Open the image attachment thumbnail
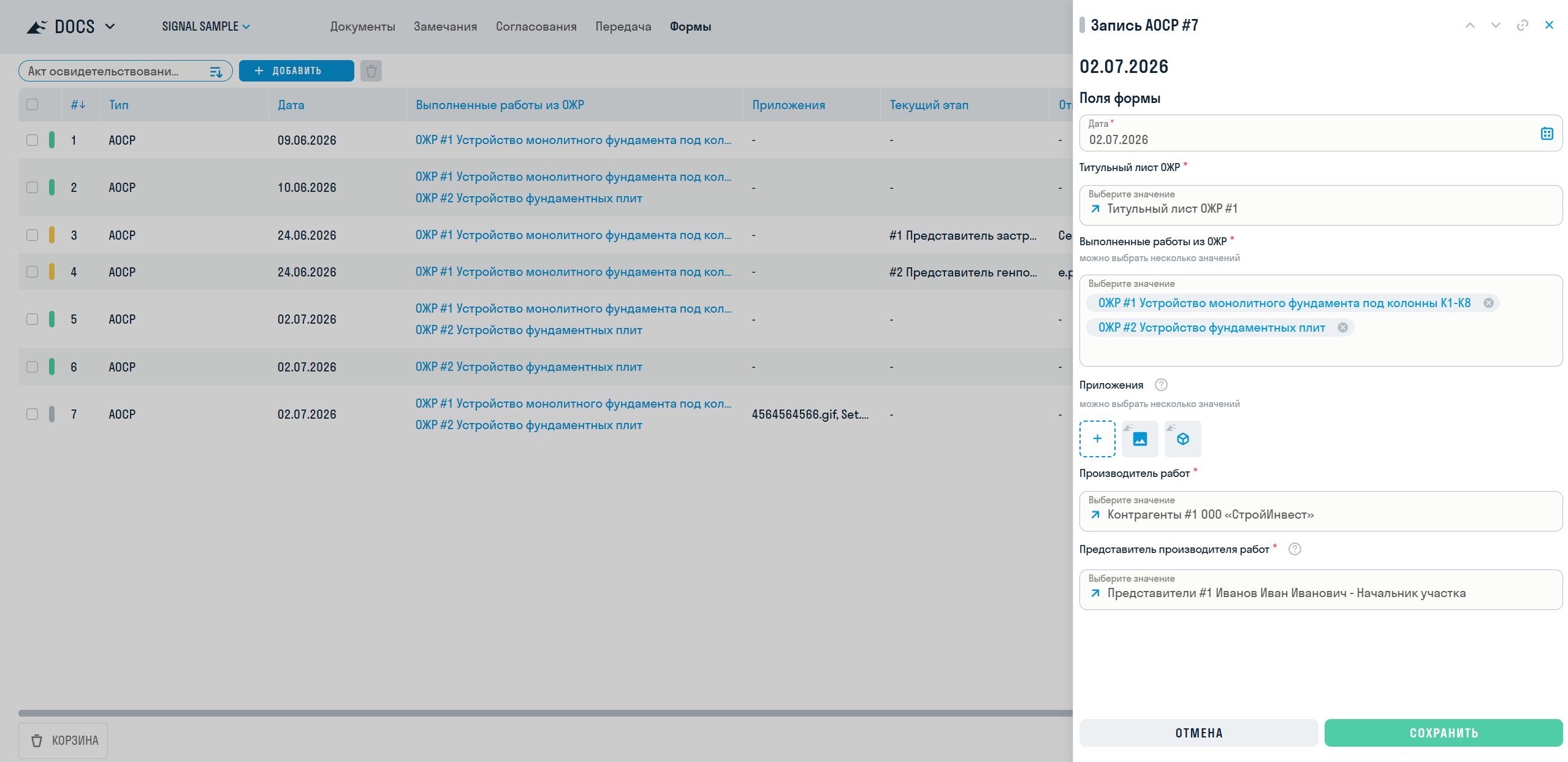 [1140, 439]
